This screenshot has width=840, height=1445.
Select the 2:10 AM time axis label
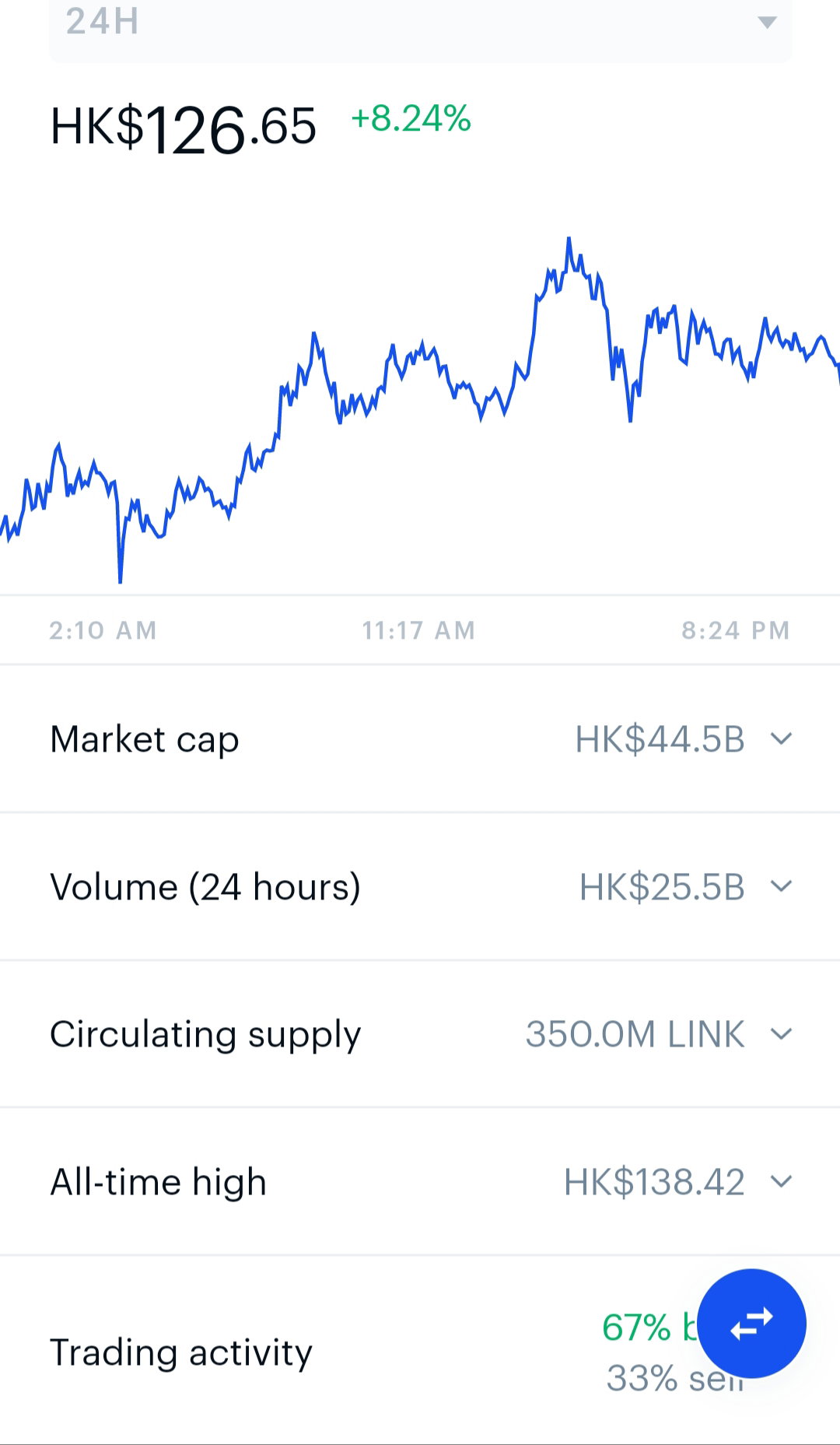click(x=103, y=630)
